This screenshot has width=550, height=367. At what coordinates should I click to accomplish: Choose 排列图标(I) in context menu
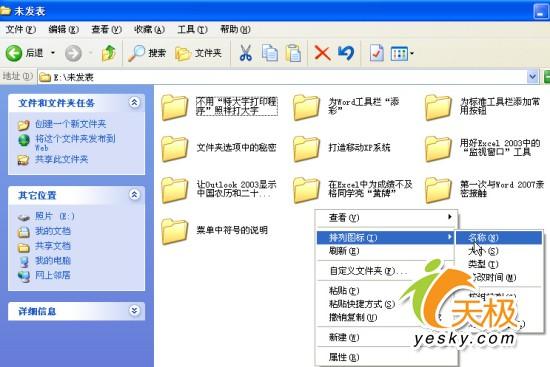click(x=386, y=238)
